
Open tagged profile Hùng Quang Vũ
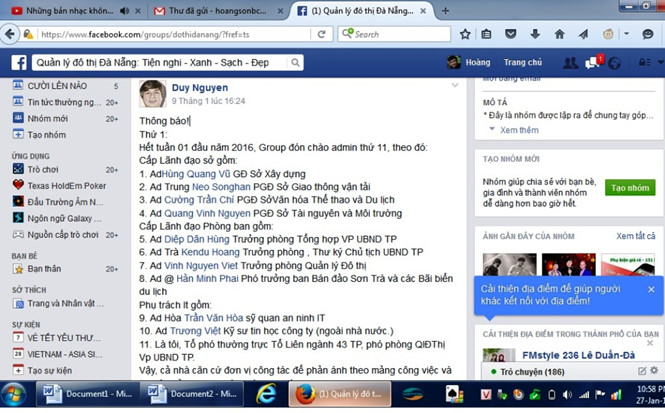click(x=196, y=174)
